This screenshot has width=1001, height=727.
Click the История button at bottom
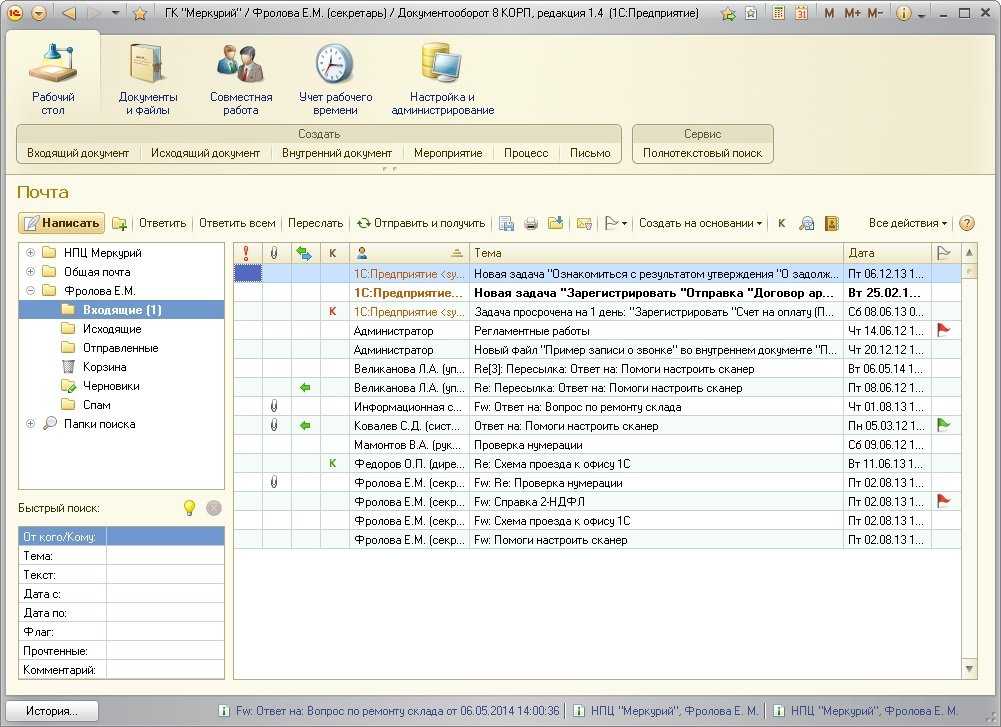click(53, 711)
